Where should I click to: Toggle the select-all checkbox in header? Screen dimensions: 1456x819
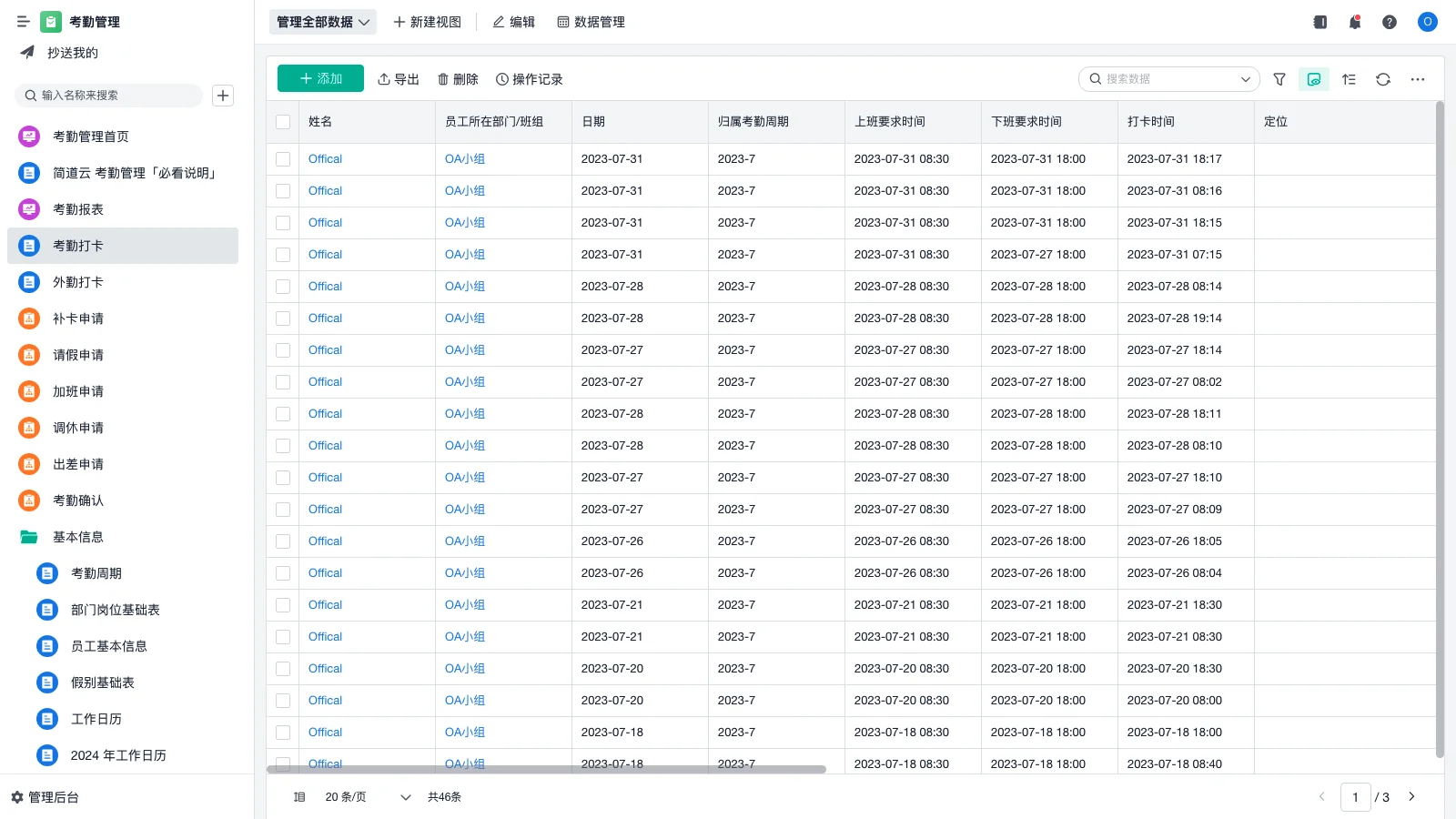point(283,122)
